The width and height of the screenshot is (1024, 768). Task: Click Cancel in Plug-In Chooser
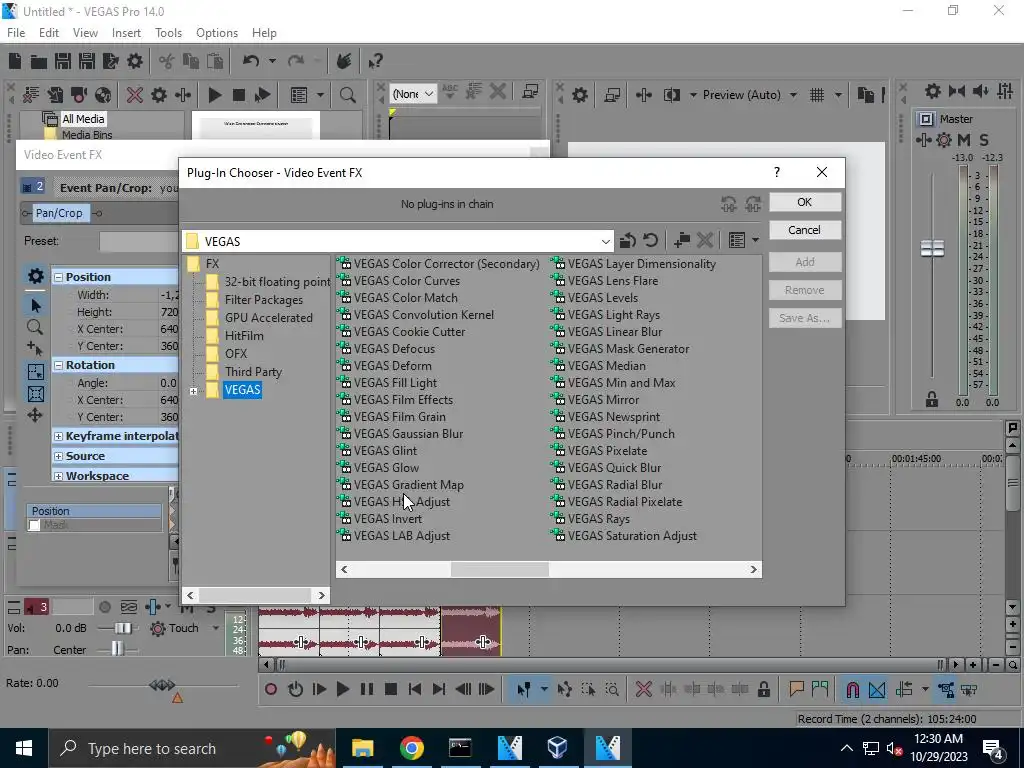pos(805,230)
